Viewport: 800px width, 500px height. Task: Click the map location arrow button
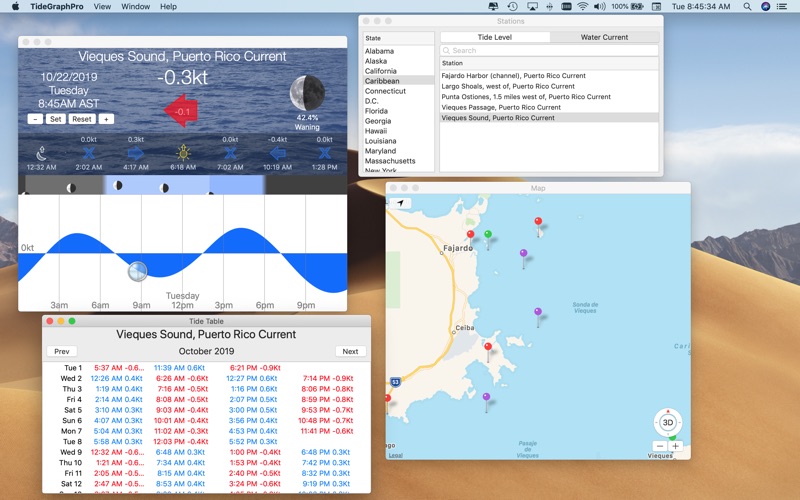pos(401,203)
